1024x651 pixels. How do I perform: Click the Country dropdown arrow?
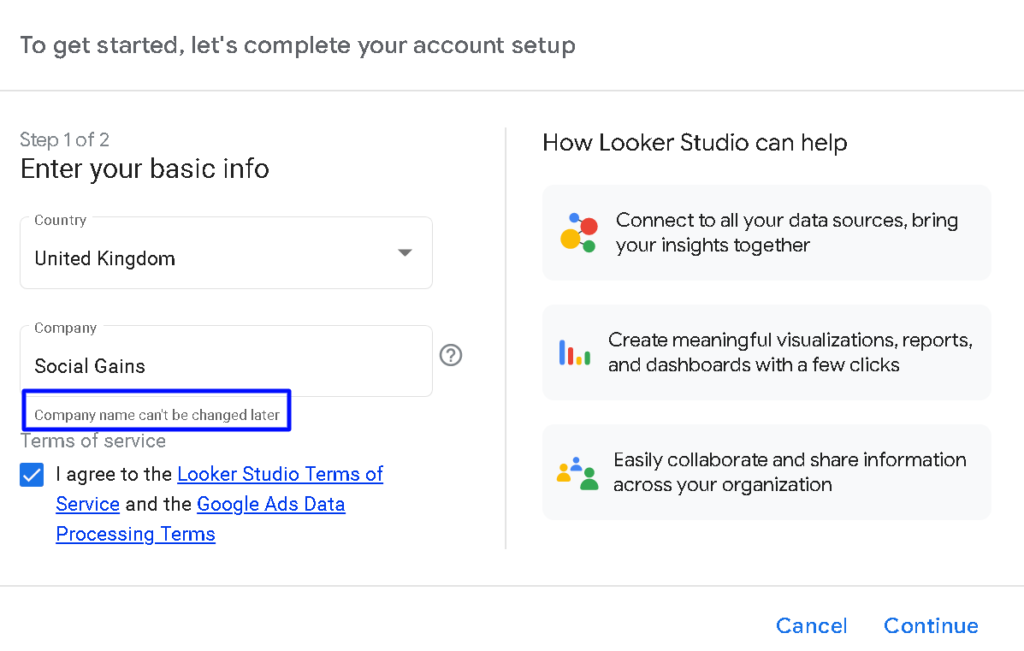coord(405,253)
